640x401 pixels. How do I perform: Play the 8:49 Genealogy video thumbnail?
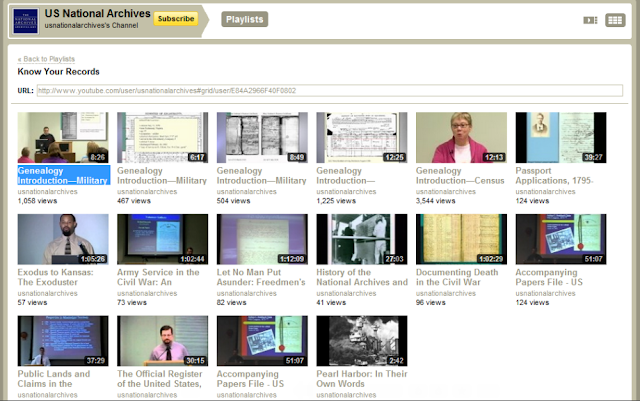(262, 138)
